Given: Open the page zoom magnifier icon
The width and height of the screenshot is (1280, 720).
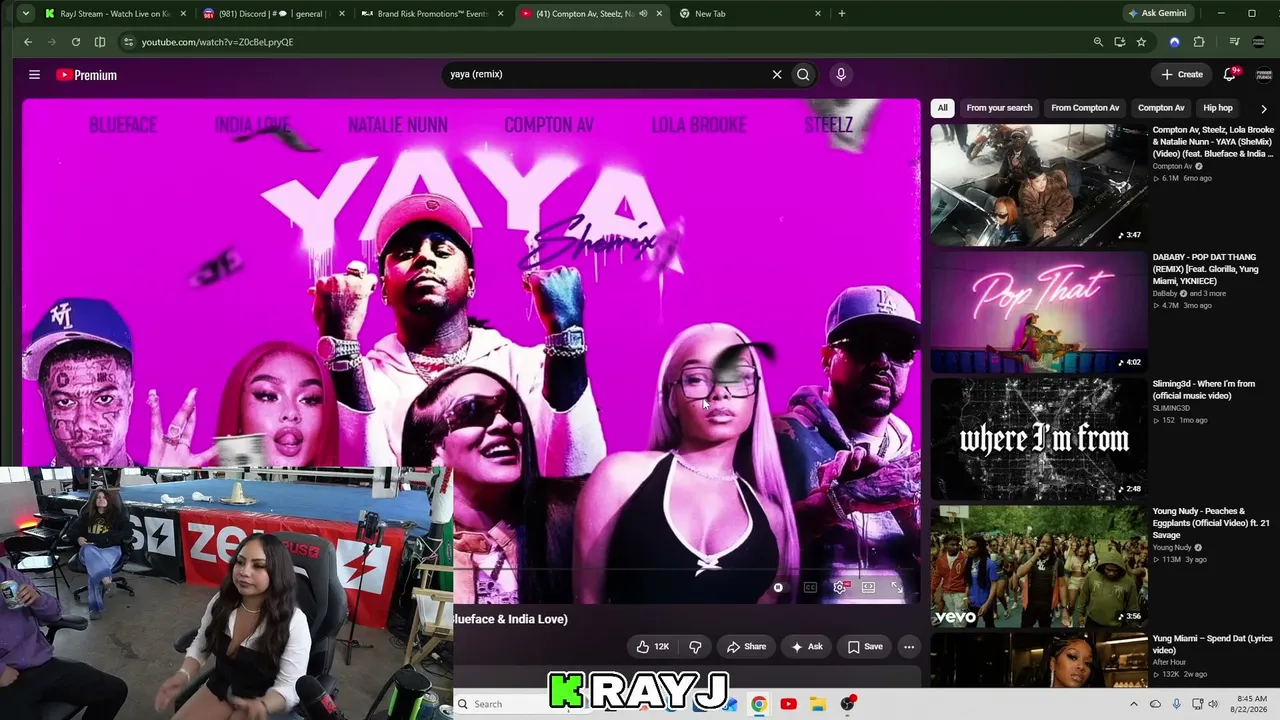Looking at the screenshot, I should click(x=1098, y=42).
